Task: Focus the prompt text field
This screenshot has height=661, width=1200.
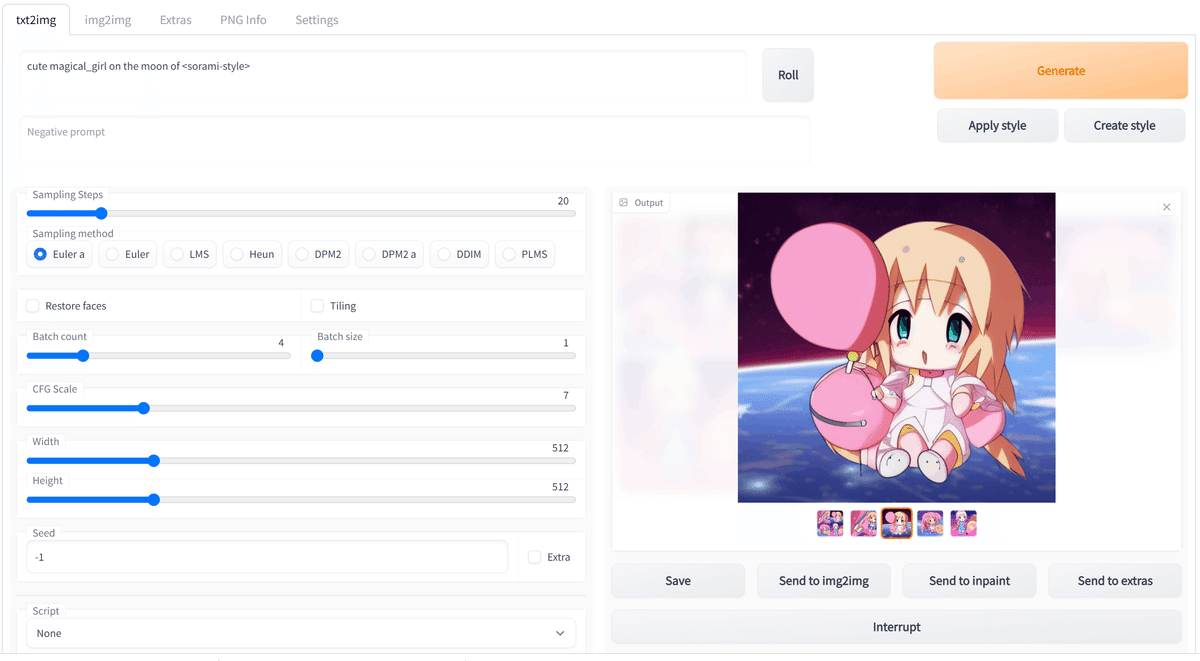Action: pos(383,75)
